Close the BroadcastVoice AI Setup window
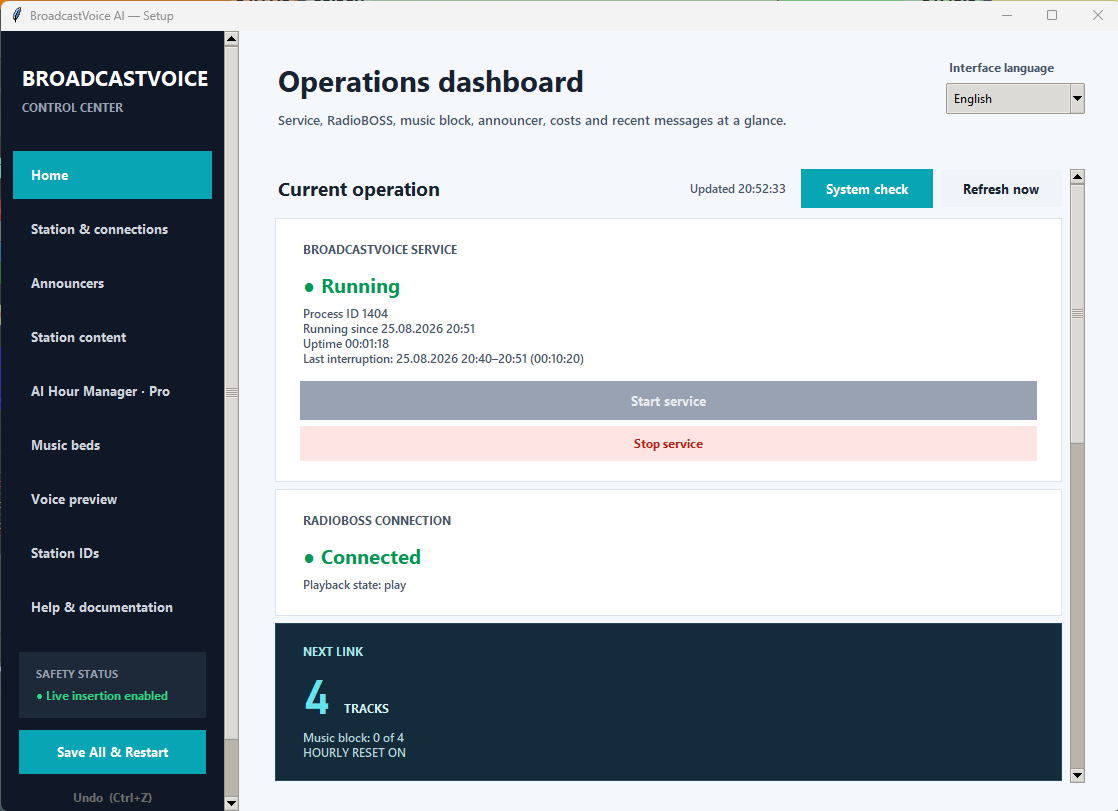This screenshot has height=811, width=1118. [1097, 15]
